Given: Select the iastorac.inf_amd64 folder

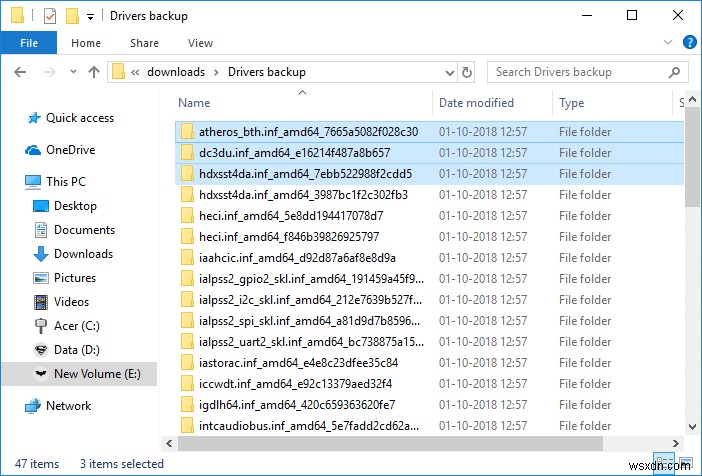Looking at the screenshot, I should point(429,363).
